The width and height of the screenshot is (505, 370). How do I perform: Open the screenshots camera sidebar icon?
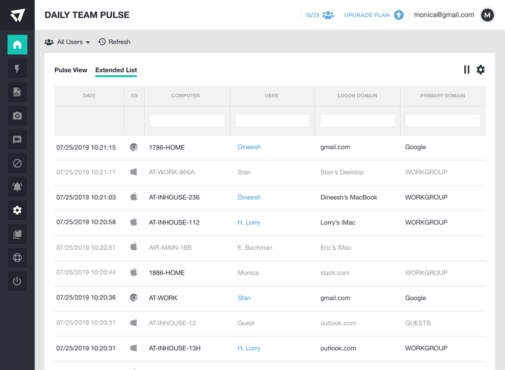(17, 116)
